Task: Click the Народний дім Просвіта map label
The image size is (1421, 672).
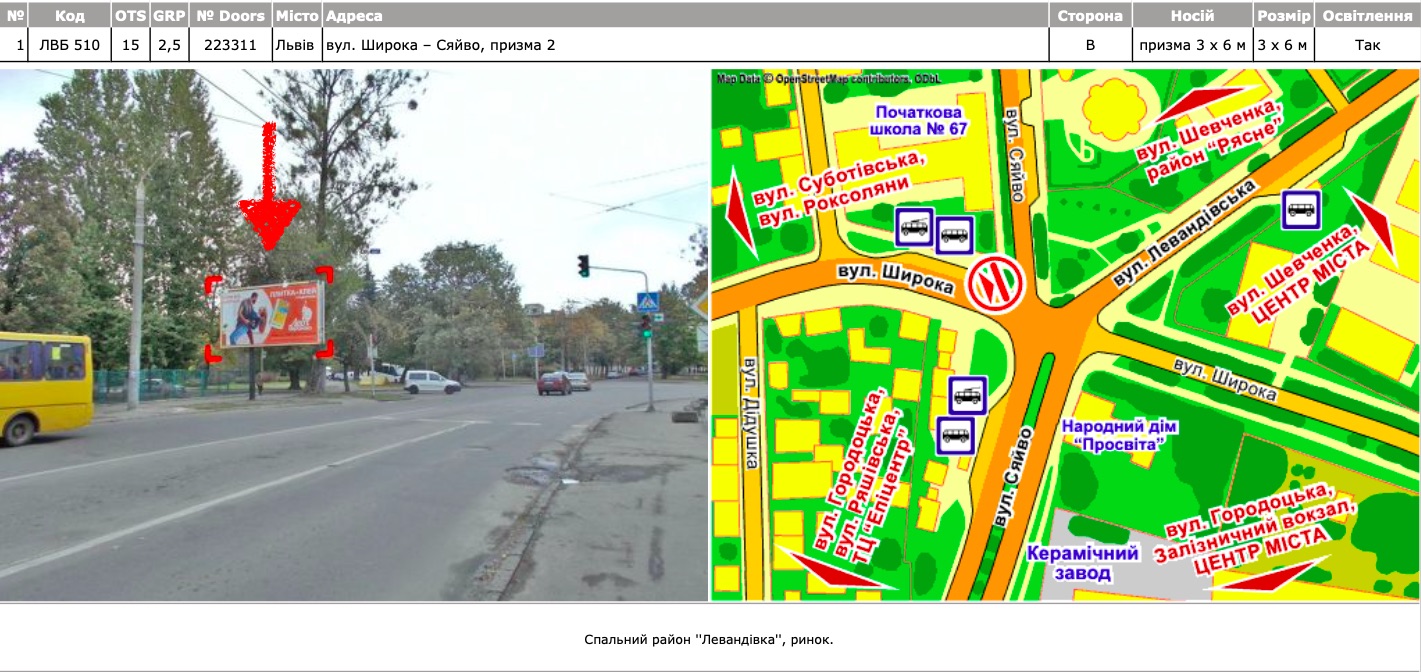Action: click(1120, 434)
